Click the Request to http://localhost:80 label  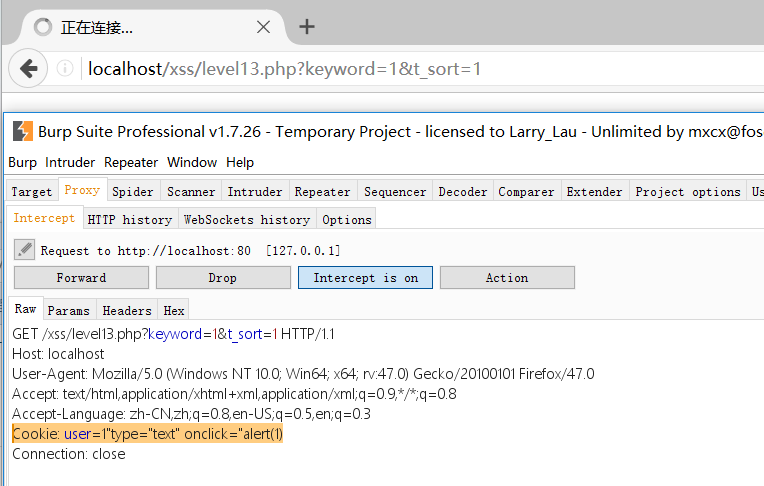click(x=191, y=251)
